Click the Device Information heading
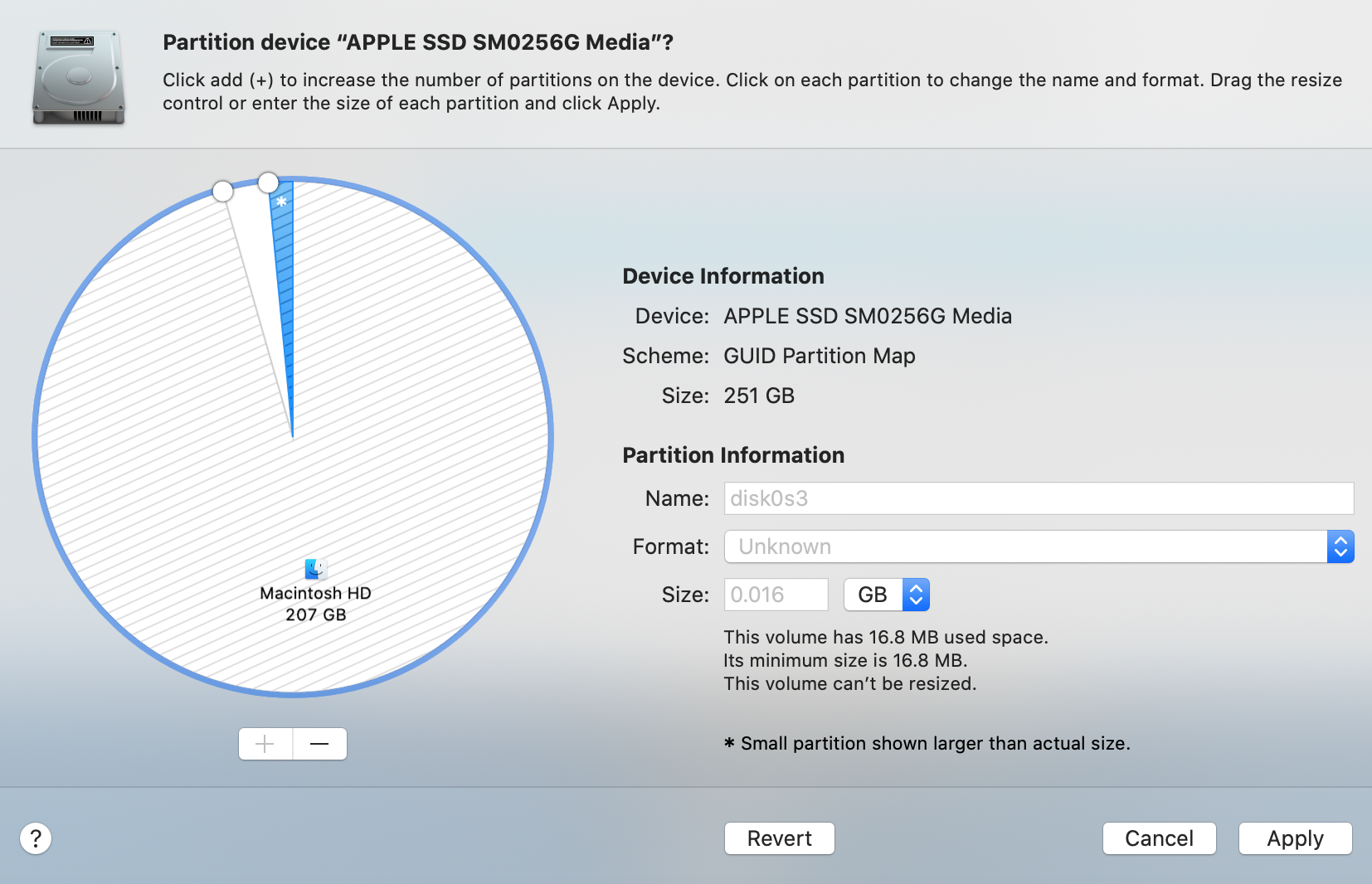This screenshot has height=884, width=1372. [723, 276]
